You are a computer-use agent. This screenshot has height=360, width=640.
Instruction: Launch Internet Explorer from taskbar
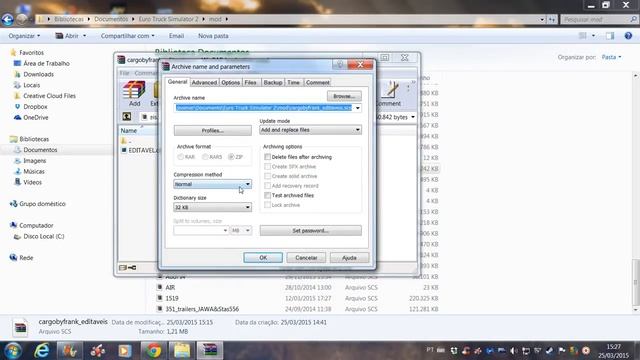[42, 351]
